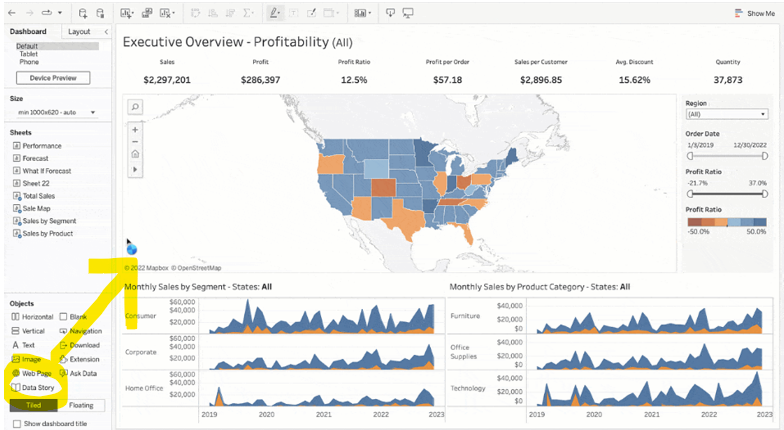Open the Replay animation dropdown arrow

coord(60,12)
